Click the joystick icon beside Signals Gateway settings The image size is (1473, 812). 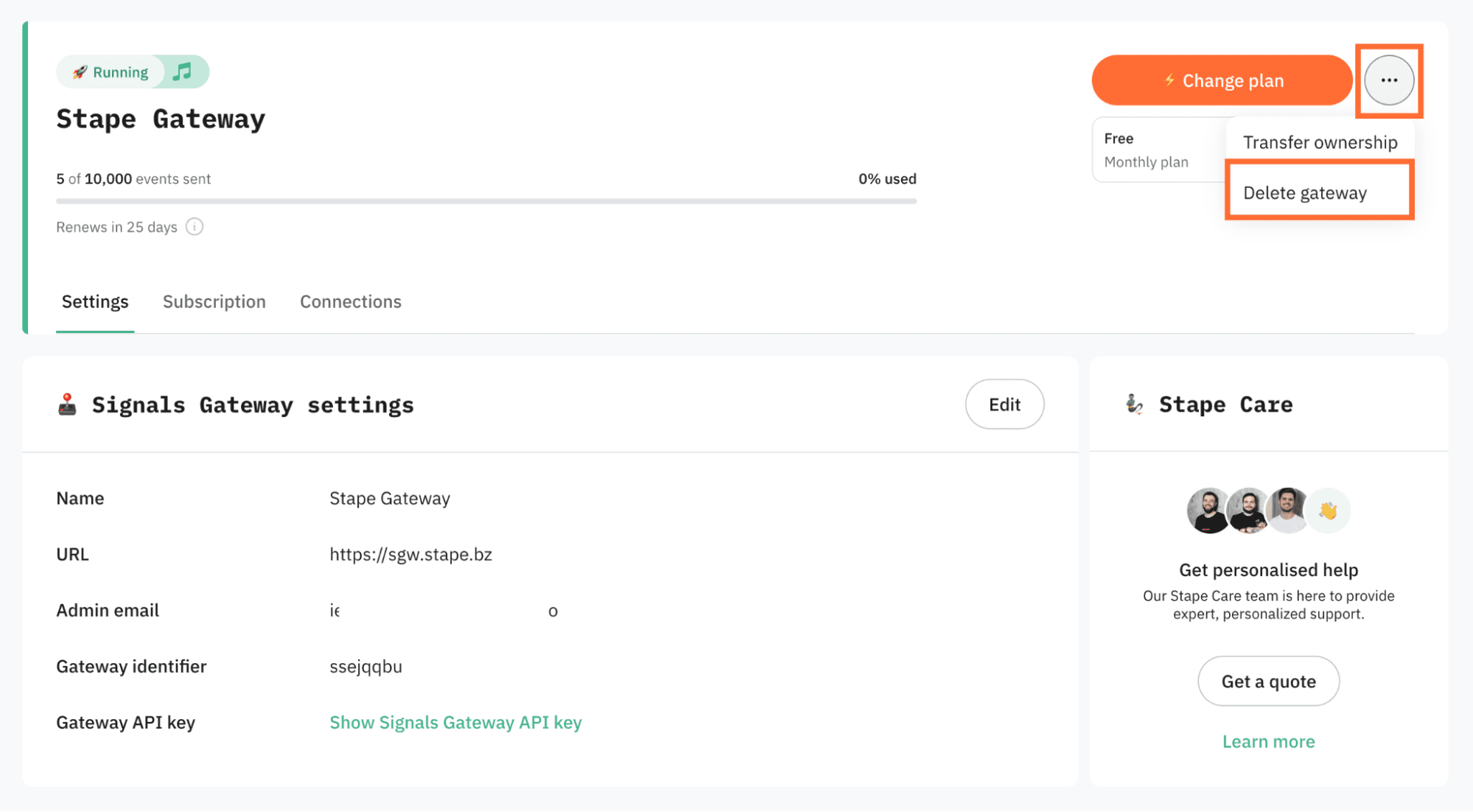coord(67,405)
